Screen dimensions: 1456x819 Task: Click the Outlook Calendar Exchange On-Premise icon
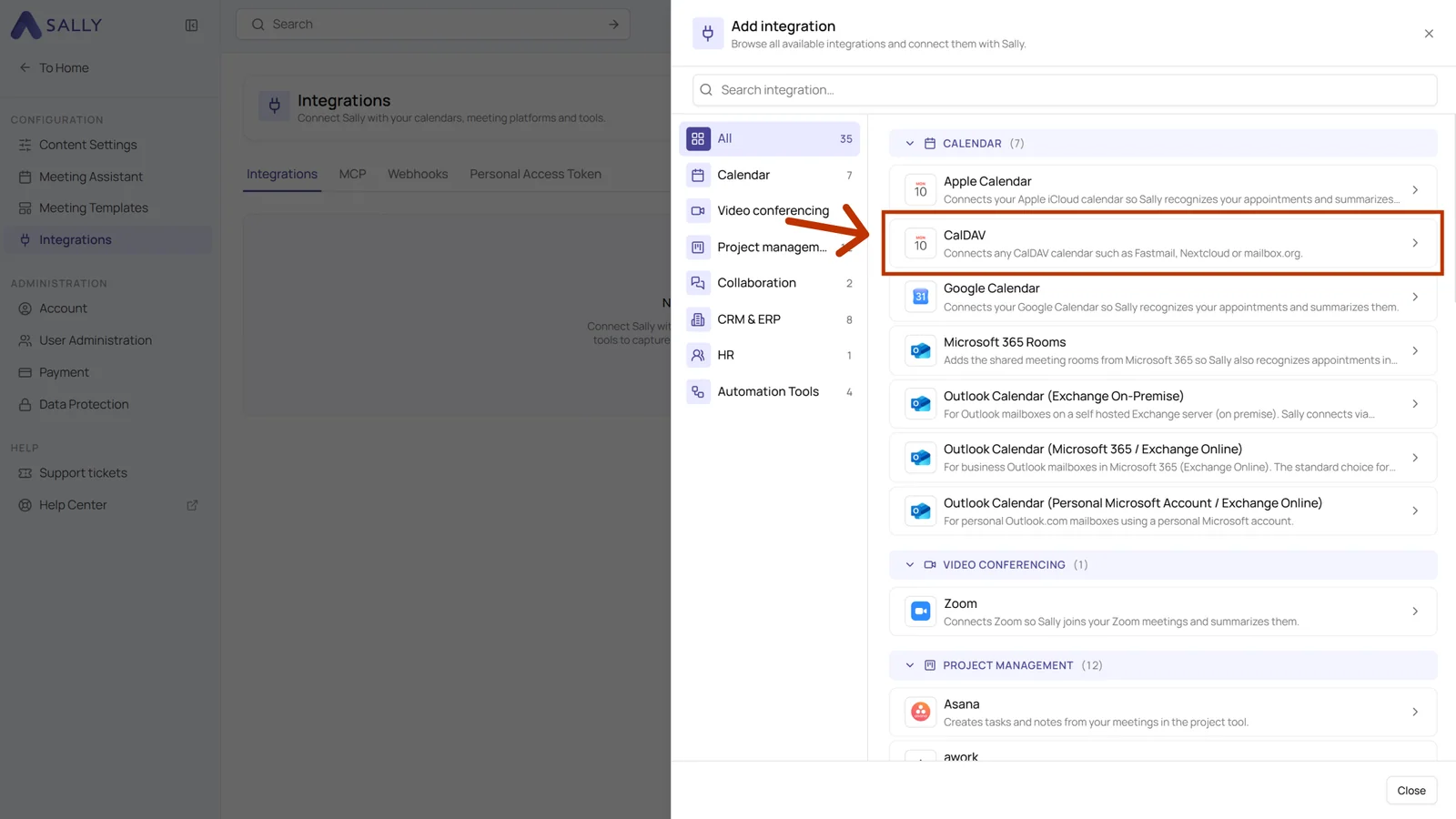[x=920, y=404]
